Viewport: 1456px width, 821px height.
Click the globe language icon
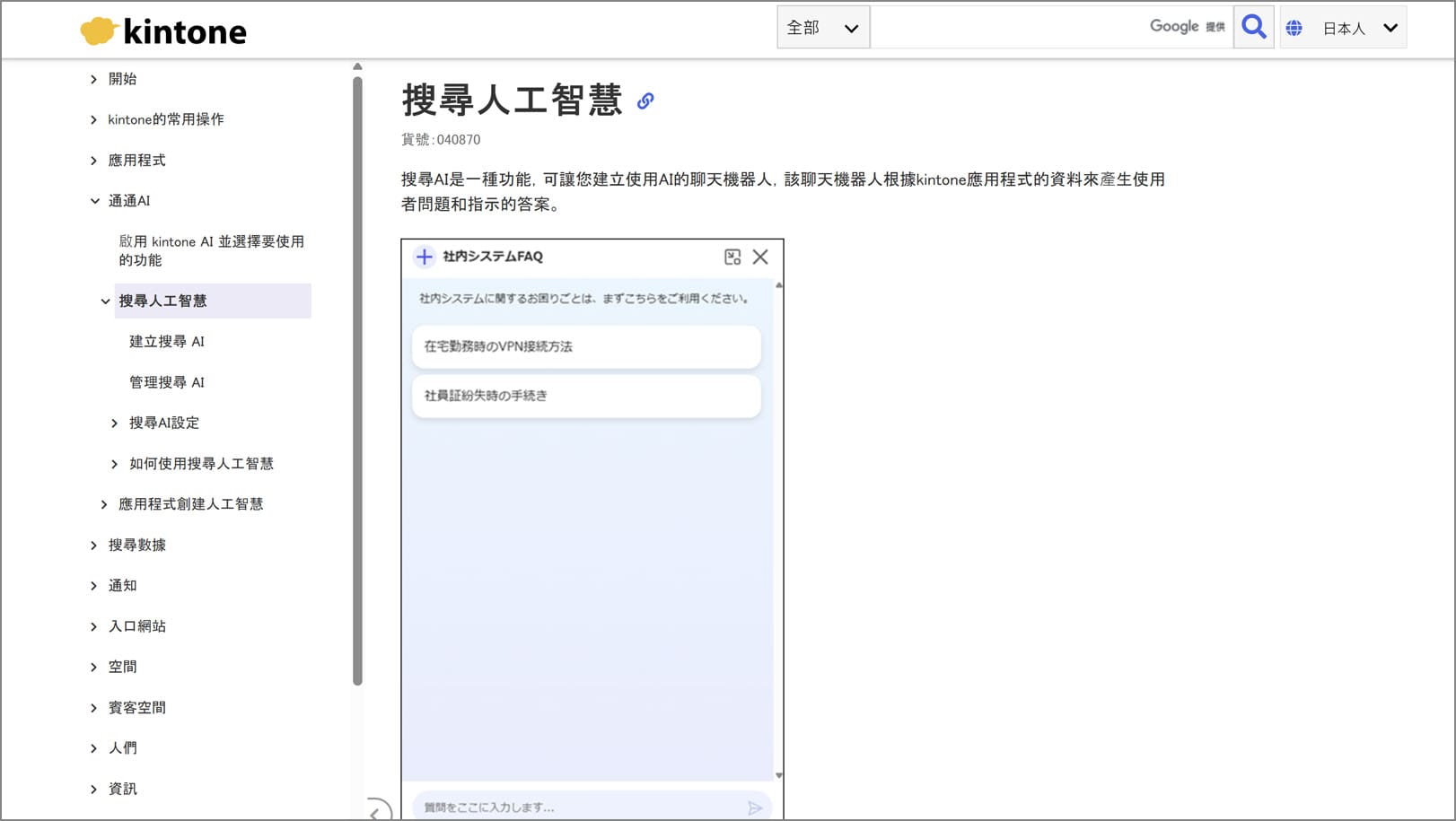1294,28
